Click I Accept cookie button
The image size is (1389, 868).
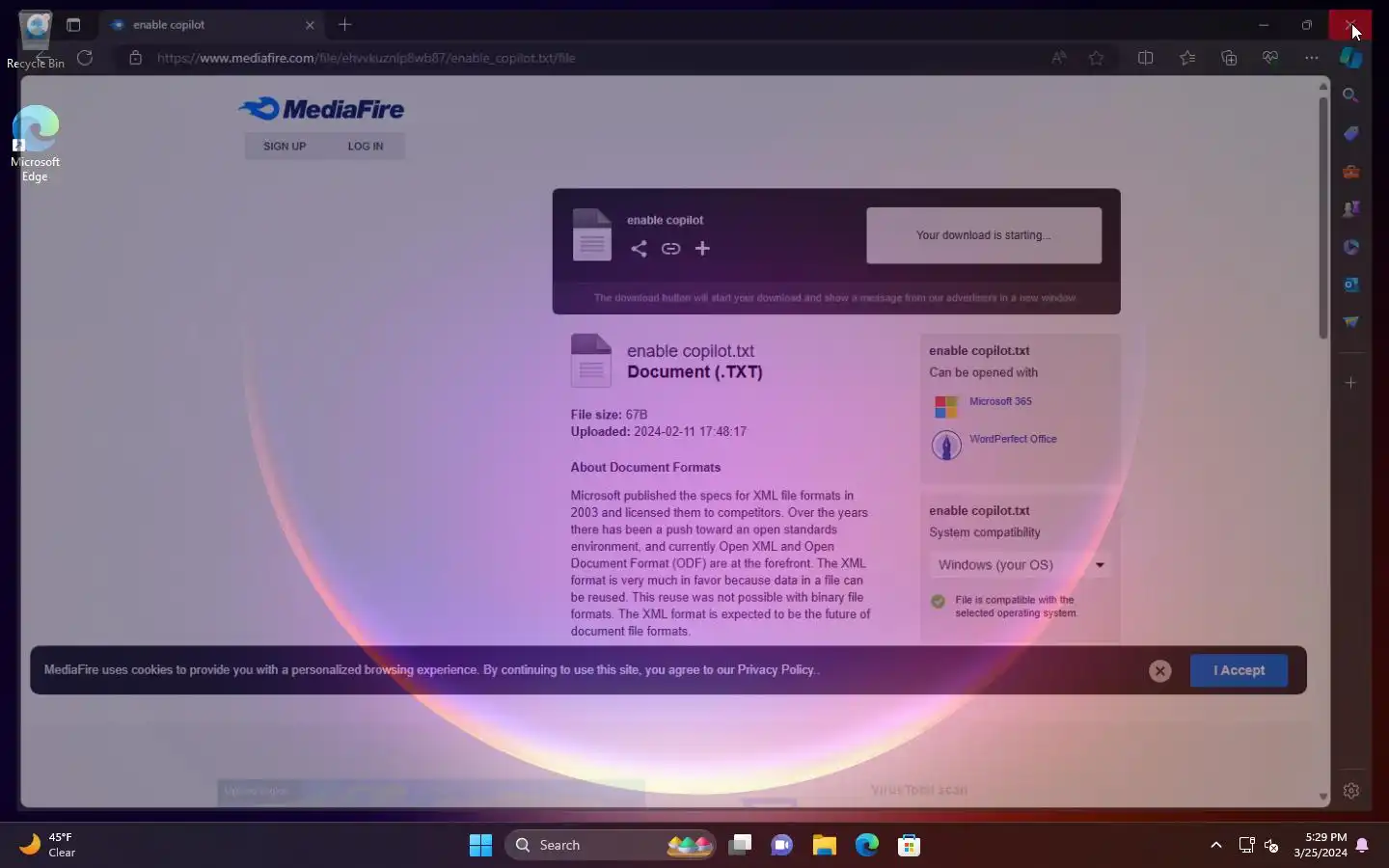[1239, 670]
